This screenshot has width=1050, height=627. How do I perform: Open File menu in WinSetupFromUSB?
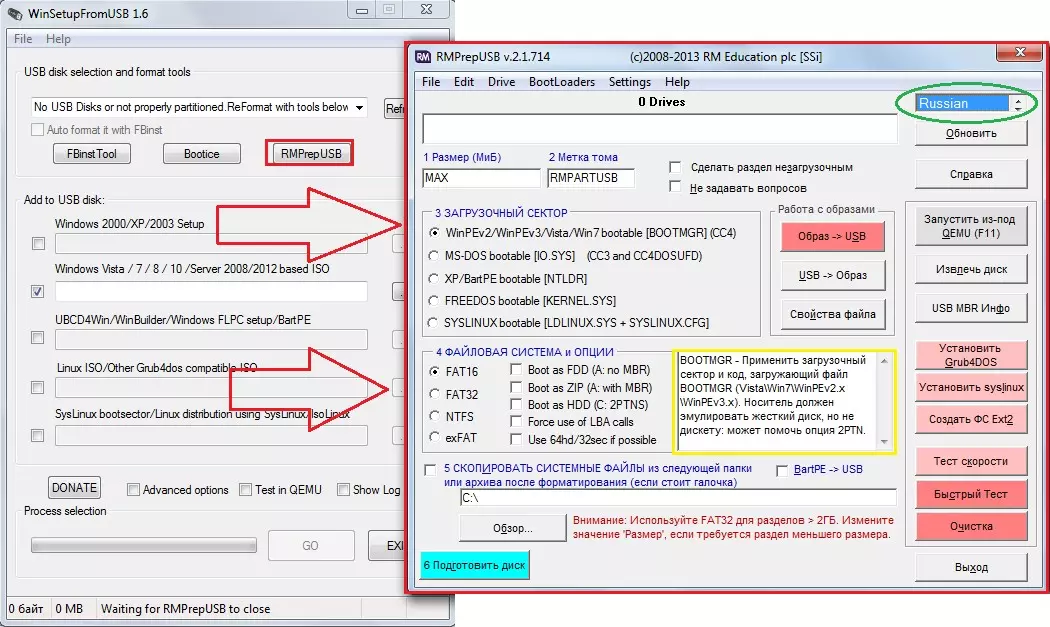point(23,39)
